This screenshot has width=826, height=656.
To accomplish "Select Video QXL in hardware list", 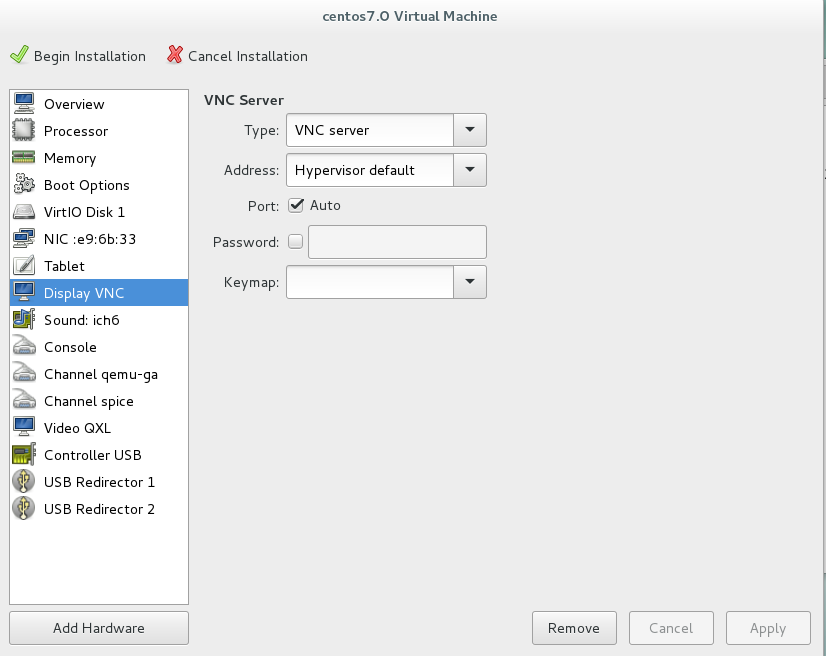I will click(x=75, y=428).
